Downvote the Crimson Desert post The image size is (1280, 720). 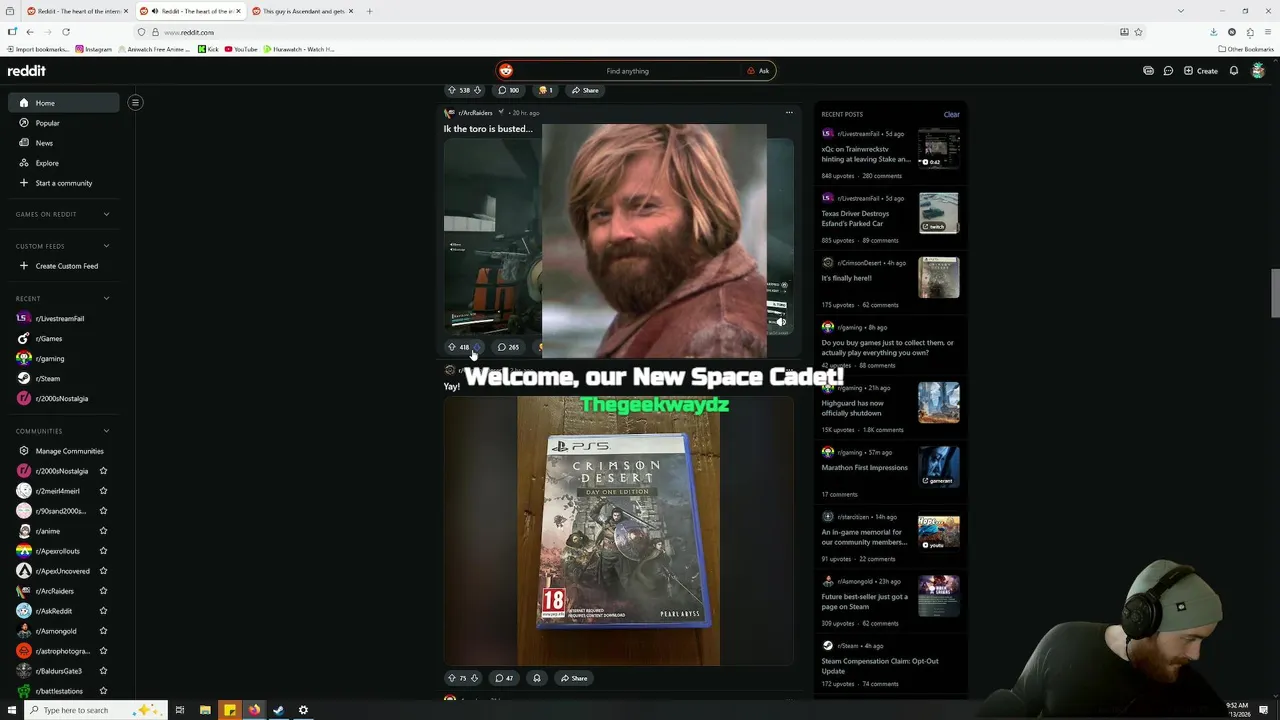474,678
